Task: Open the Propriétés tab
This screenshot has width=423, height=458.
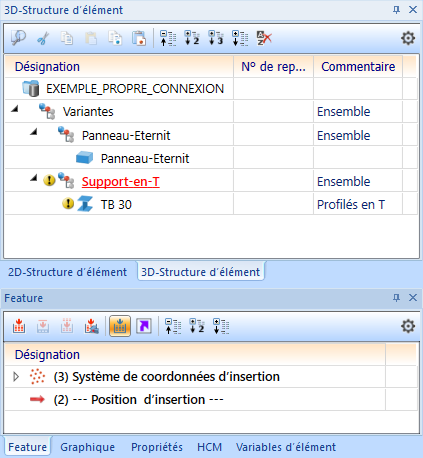Action: pyautogui.click(x=157, y=447)
